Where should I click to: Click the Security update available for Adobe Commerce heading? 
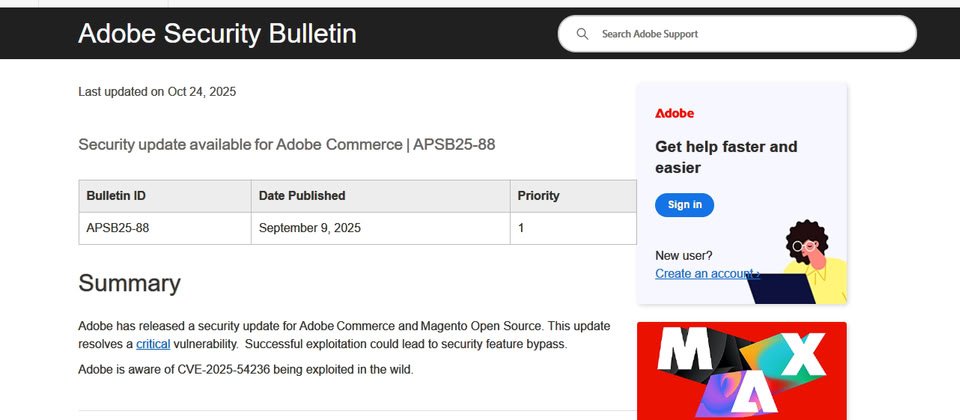point(286,145)
